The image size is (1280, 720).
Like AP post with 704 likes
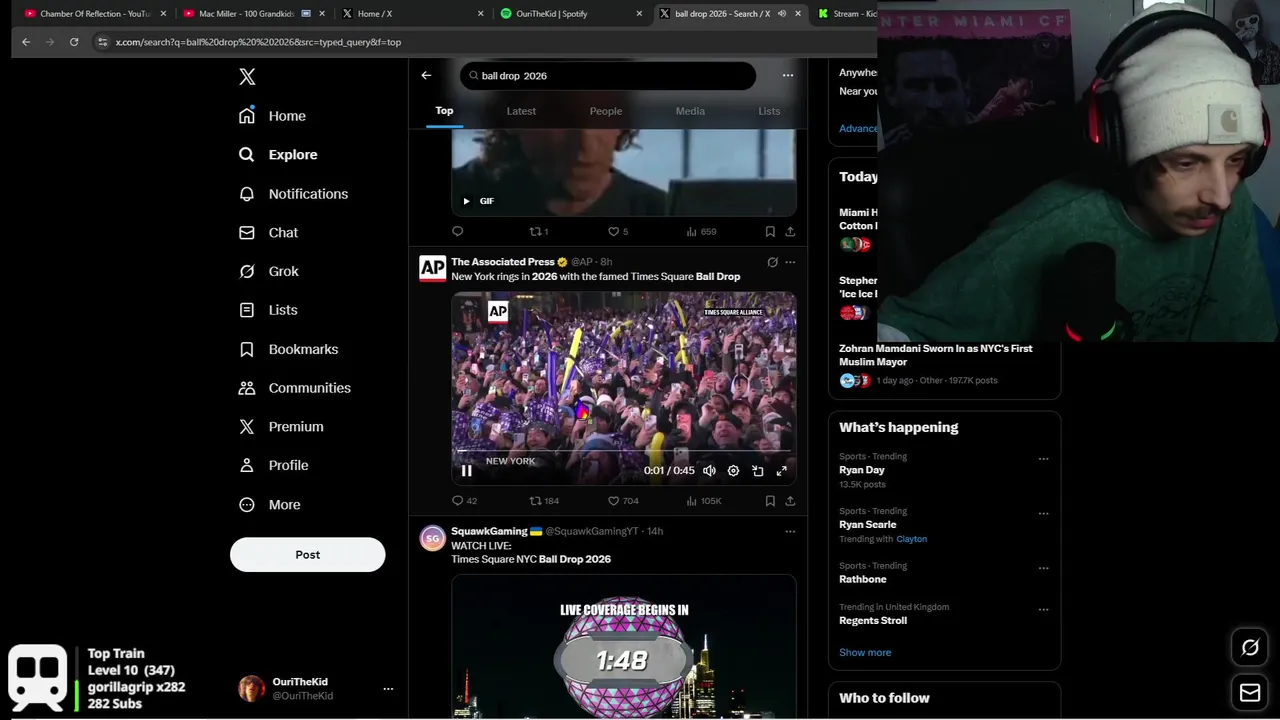(623, 501)
